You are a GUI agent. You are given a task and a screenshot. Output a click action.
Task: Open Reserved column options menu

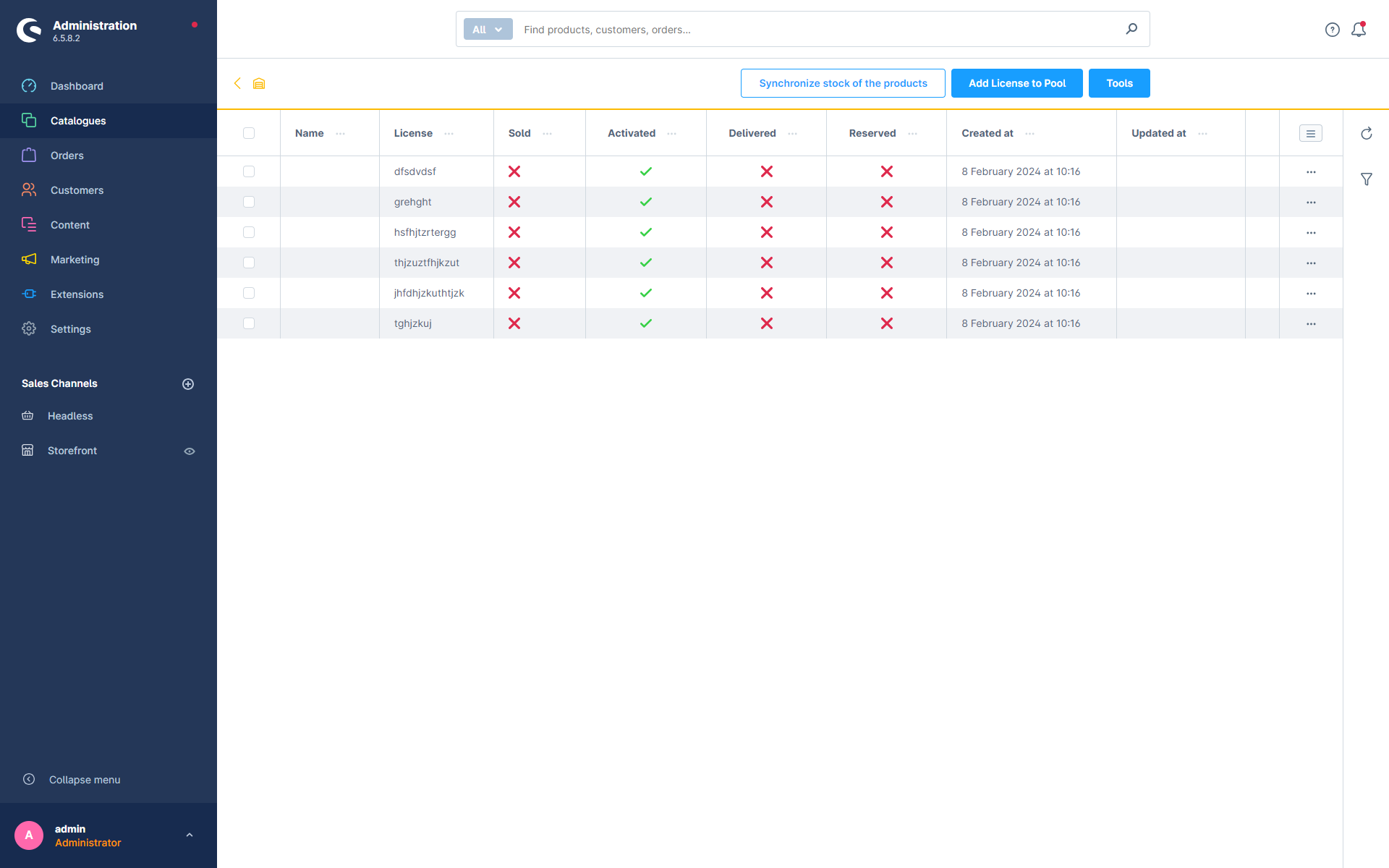[913, 134]
